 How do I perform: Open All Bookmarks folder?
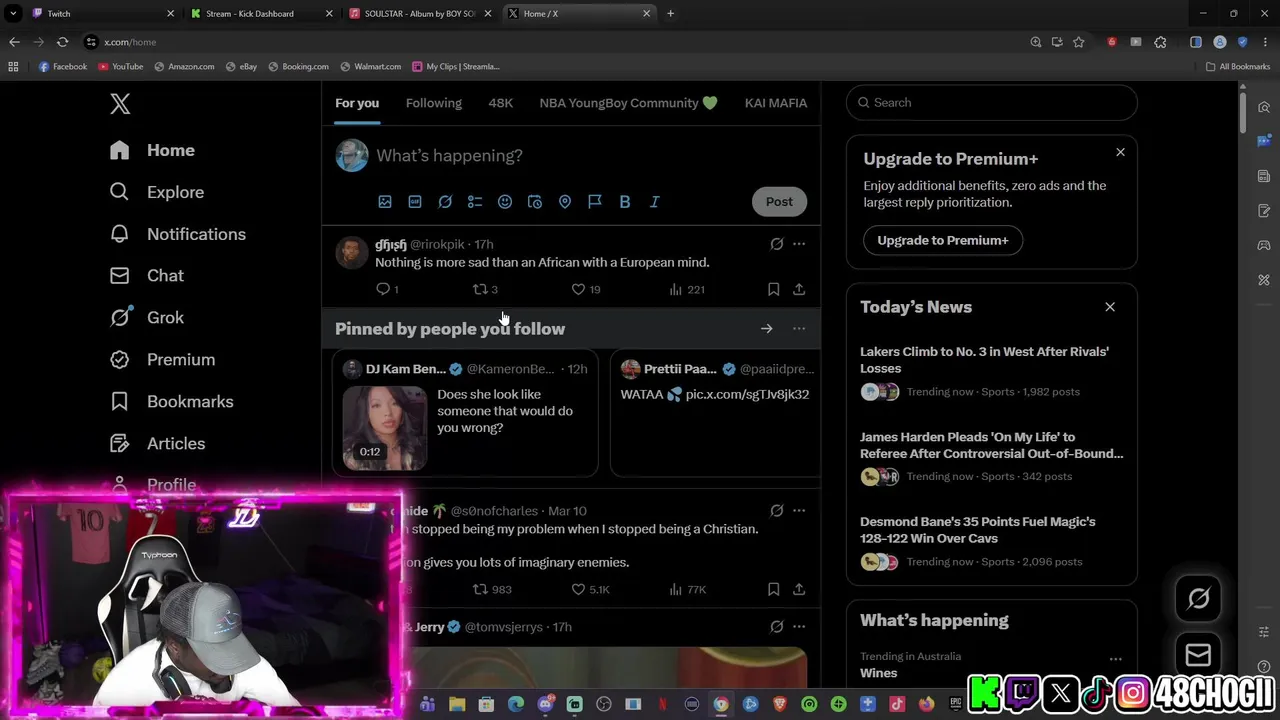[1238, 67]
